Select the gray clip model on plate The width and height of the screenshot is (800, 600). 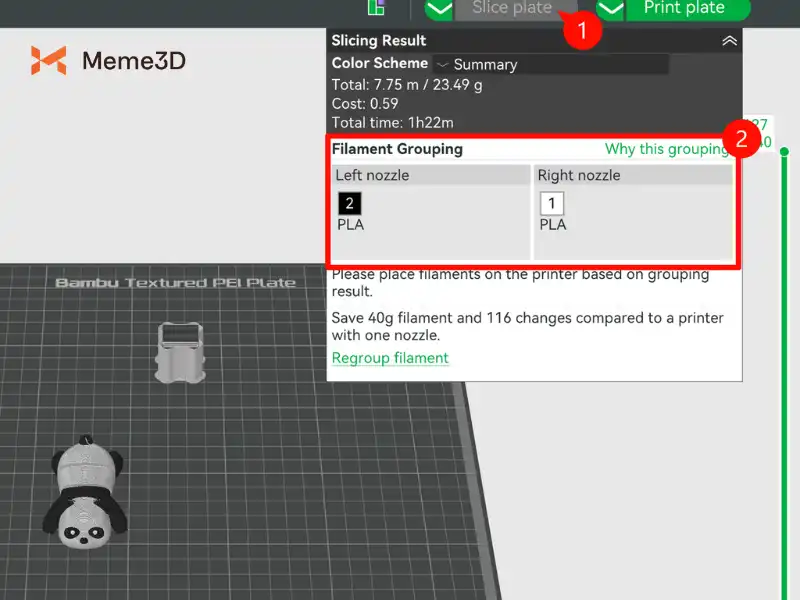(180, 352)
